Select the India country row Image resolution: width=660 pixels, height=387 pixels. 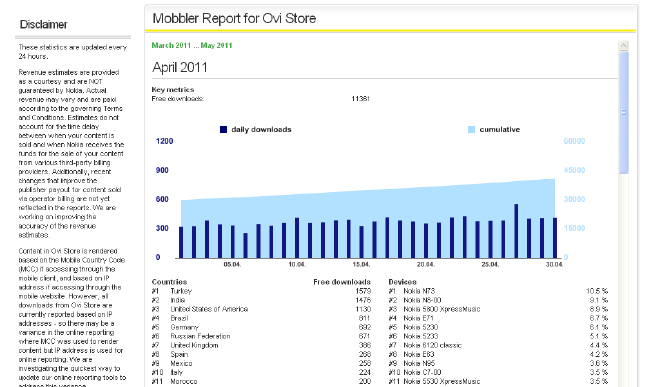pos(261,300)
